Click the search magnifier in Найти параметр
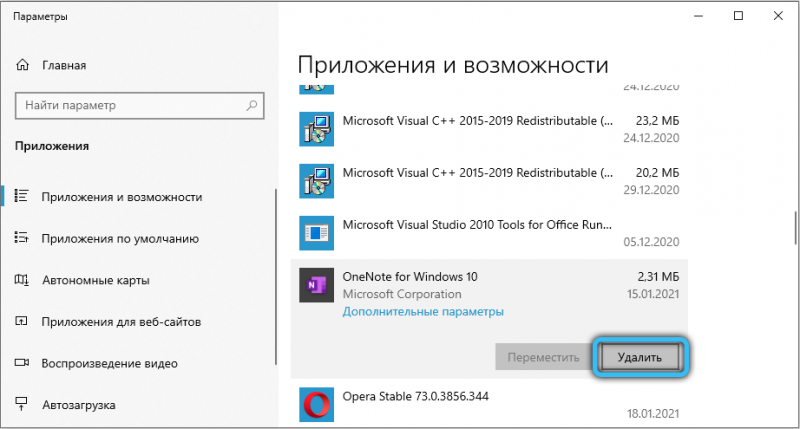Image resolution: width=800 pixels, height=429 pixels. (252, 106)
